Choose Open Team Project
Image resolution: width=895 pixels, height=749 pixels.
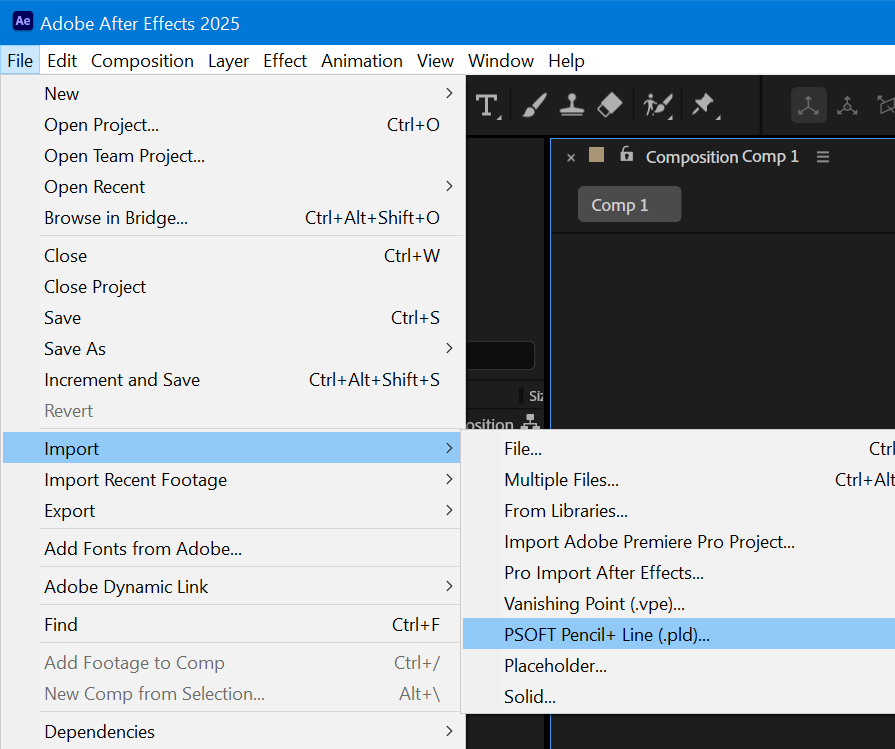(x=233, y=155)
